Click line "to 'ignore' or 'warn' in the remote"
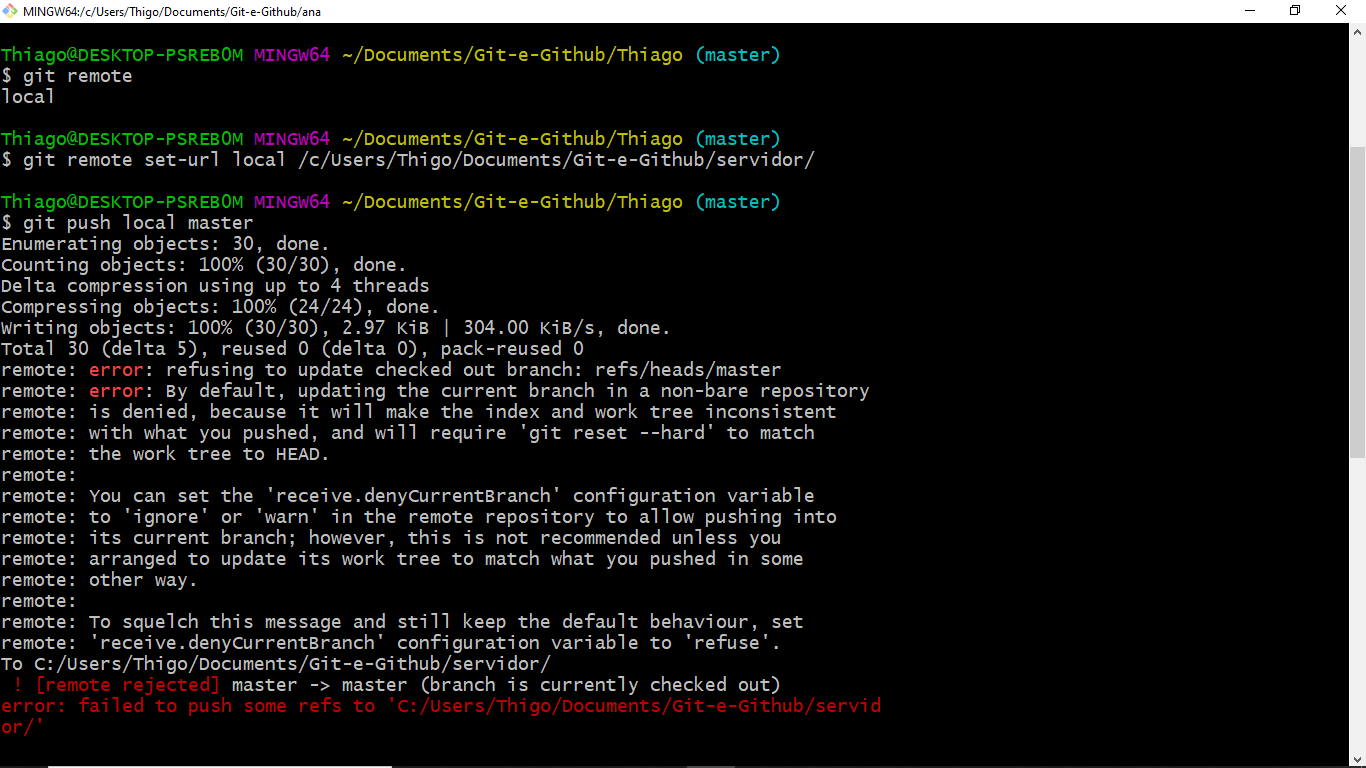The width and height of the screenshot is (1366, 768). pyautogui.click(x=419, y=517)
